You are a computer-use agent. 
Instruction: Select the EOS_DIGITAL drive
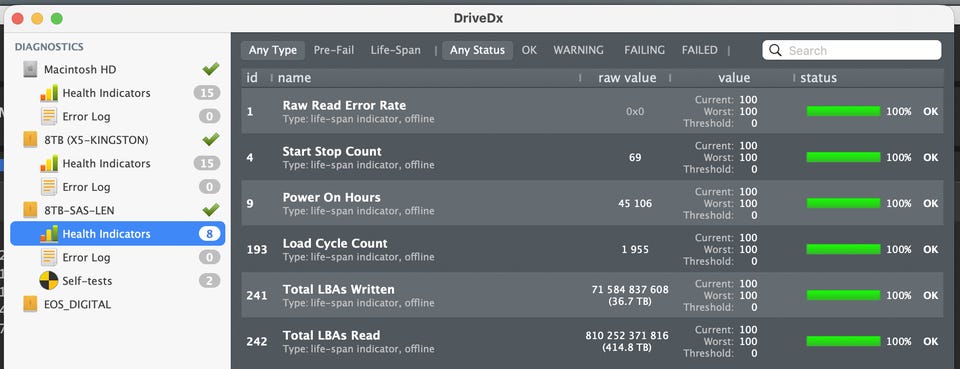(x=77, y=304)
